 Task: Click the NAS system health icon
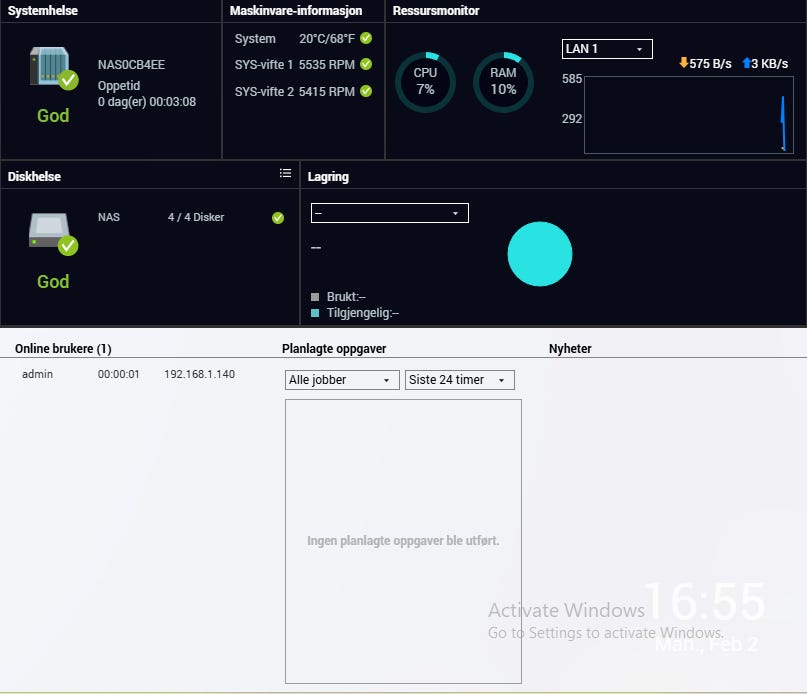(54, 68)
